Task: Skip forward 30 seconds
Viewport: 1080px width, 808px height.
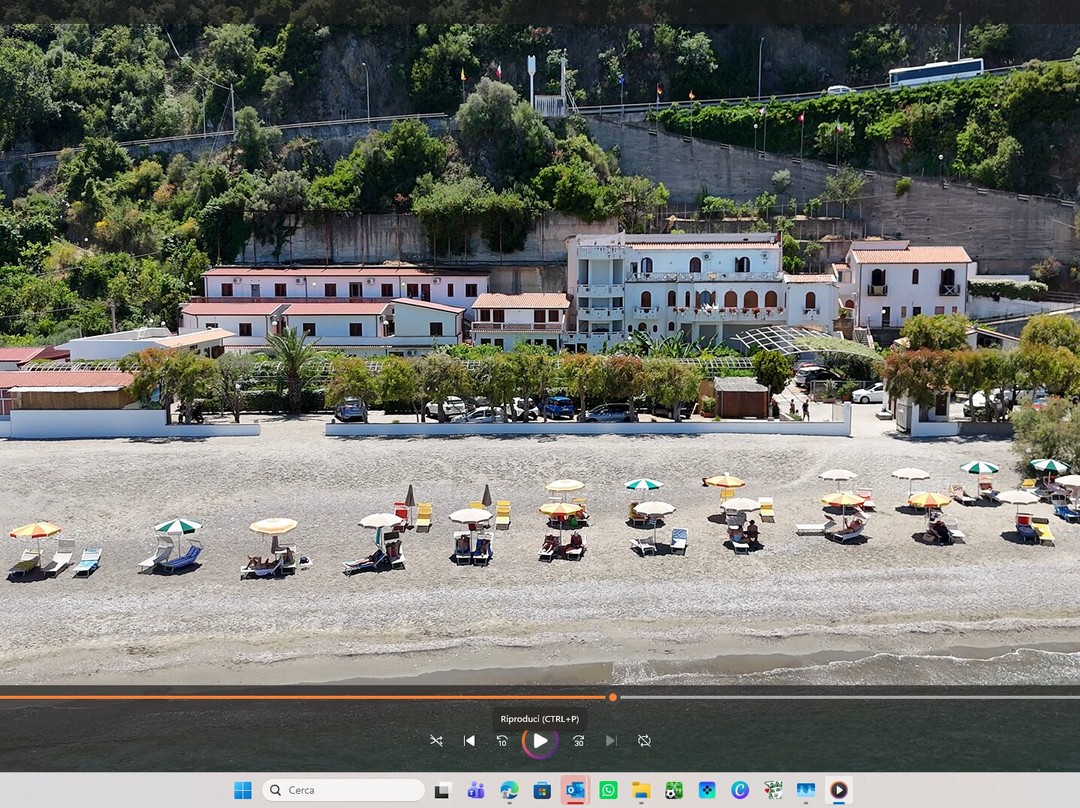Action: pyautogui.click(x=579, y=741)
